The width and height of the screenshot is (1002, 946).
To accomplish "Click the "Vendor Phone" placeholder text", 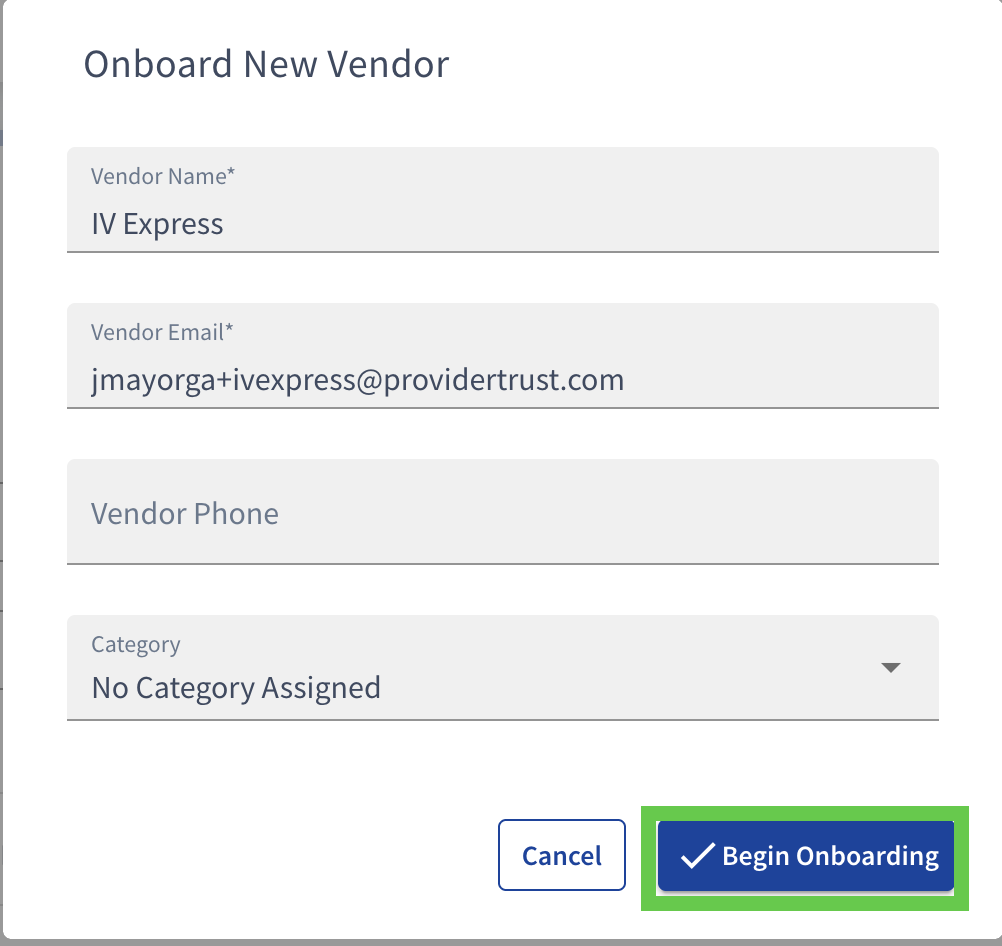I will click(x=185, y=513).
